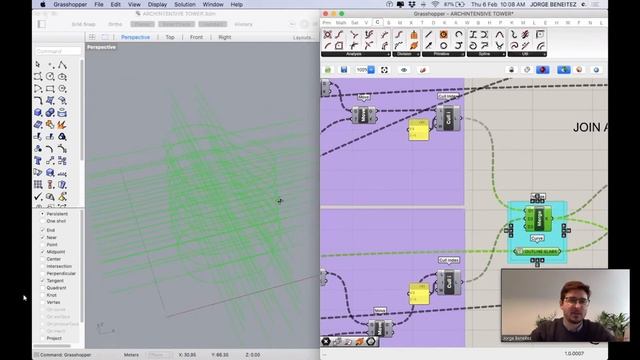The height and width of the screenshot is (360, 640).
Task: Toggle Ortho in Rhino toolbar
Action: coord(115,24)
